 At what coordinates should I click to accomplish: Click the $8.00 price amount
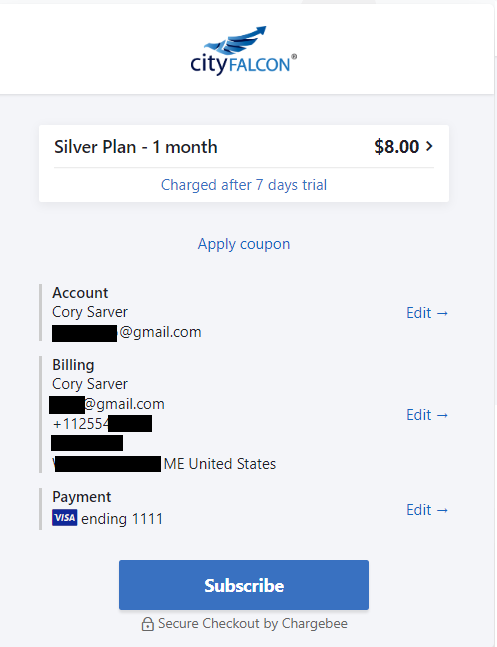click(x=397, y=146)
